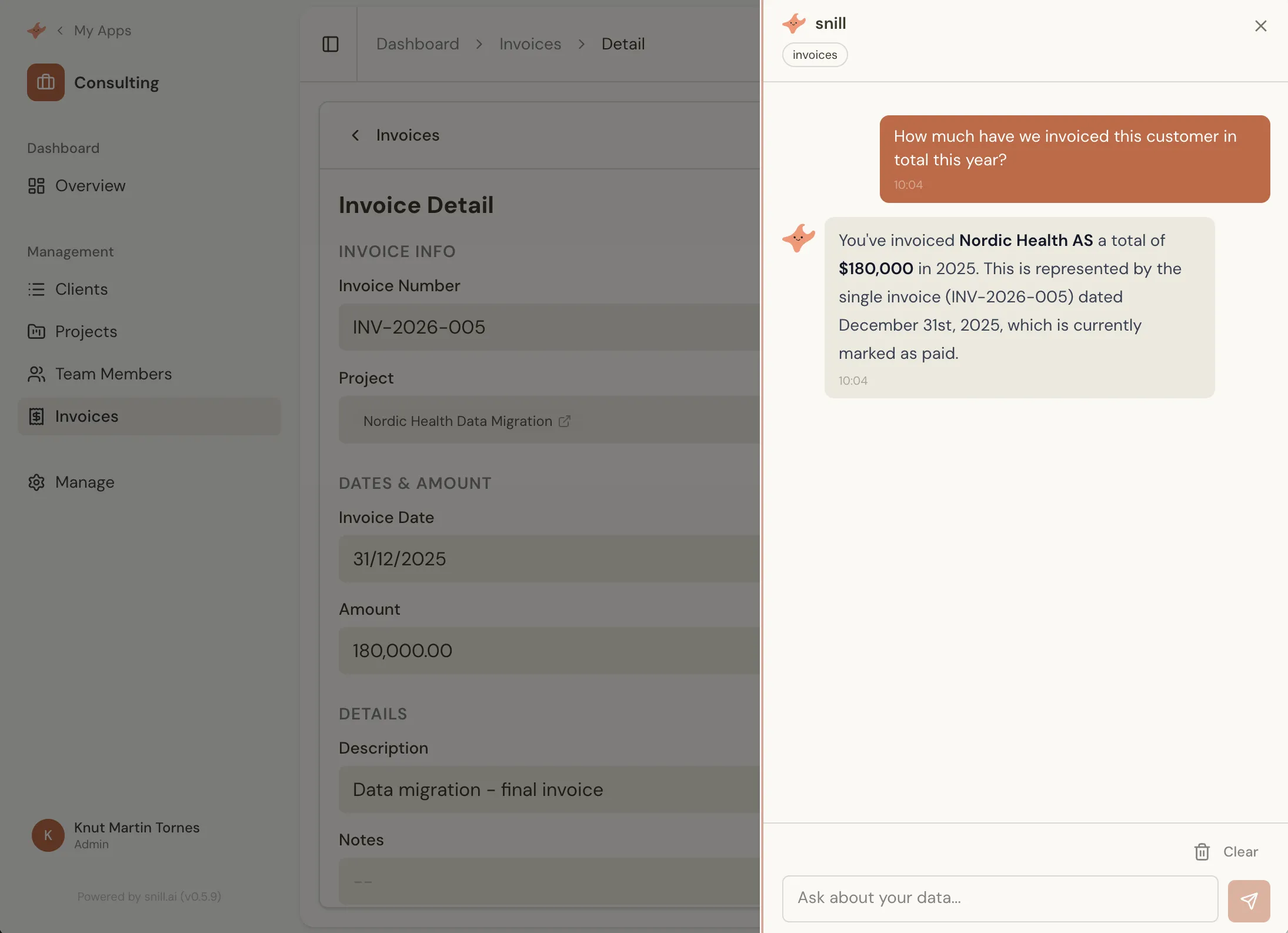Select the Team Members icon
The image size is (1288, 933).
coord(36,374)
